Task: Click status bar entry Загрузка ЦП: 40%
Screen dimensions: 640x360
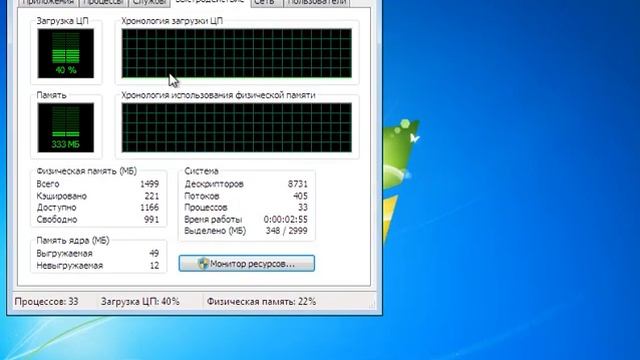Action: point(140,302)
